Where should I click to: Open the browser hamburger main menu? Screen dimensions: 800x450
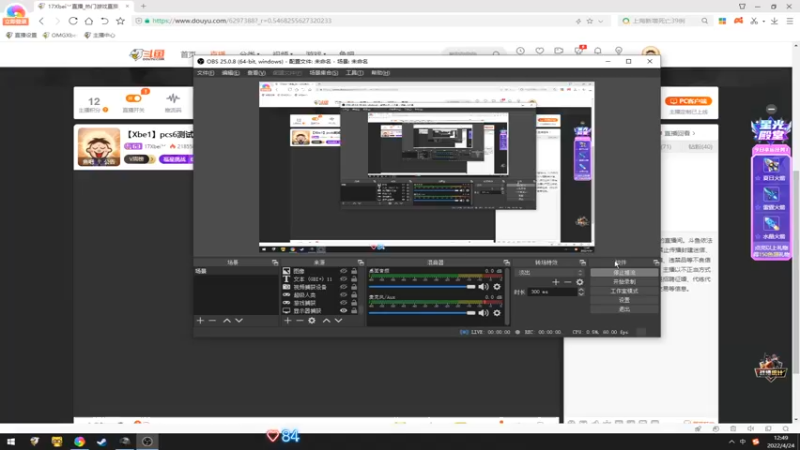click(790, 21)
